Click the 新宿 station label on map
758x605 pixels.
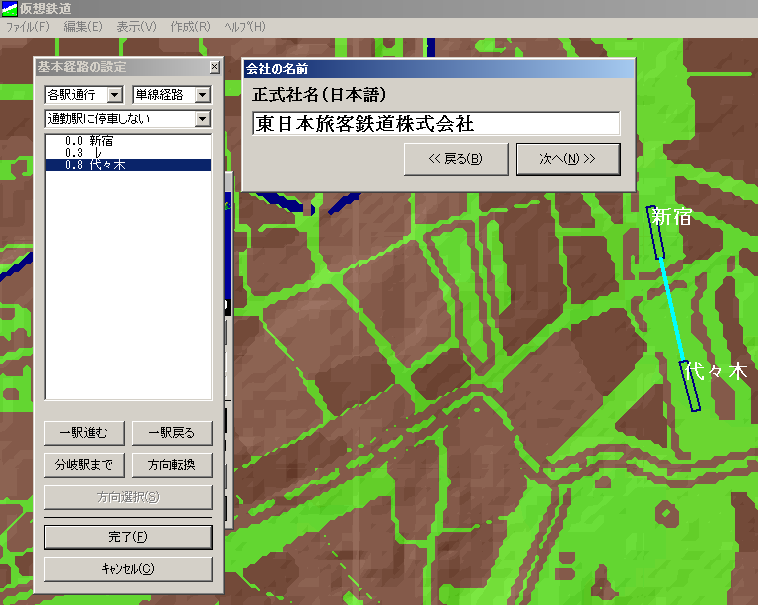(671, 216)
